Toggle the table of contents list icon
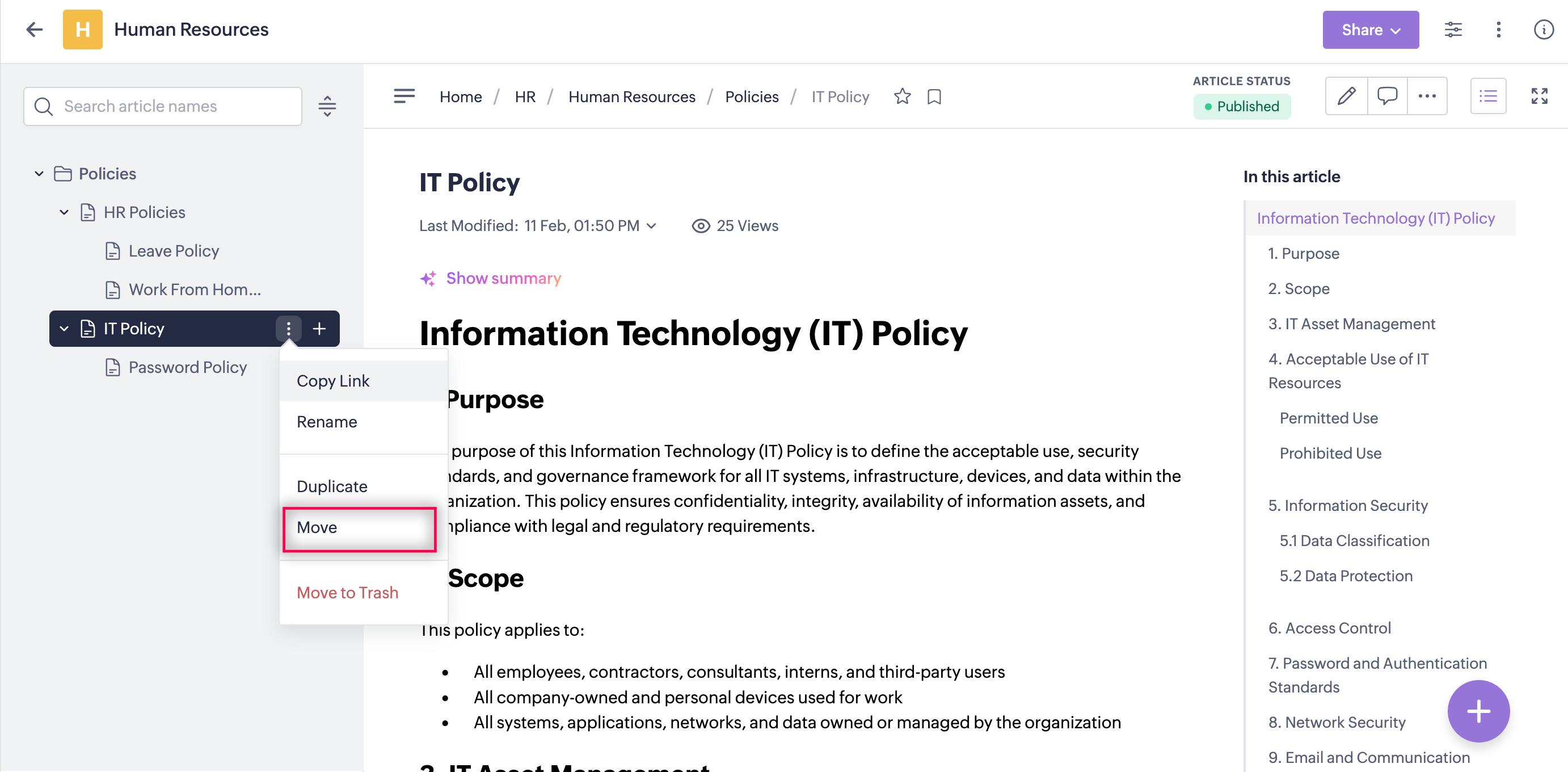The width and height of the screenshot is (1568, 772). pyautogui.click(x=1487, y=96)
